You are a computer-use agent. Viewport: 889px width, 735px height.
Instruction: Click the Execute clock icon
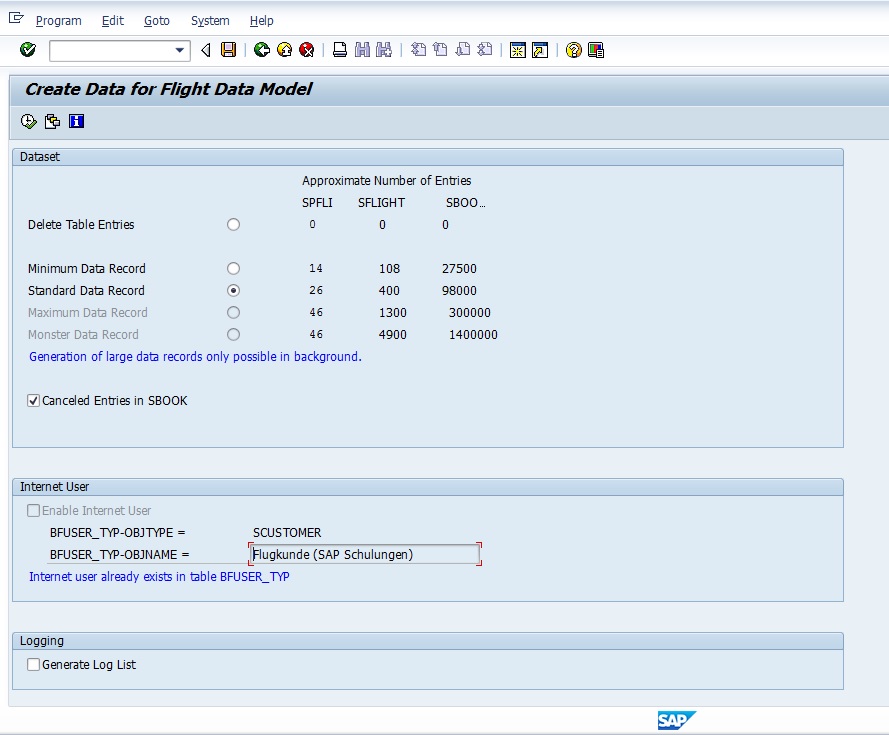coord(28,121)
